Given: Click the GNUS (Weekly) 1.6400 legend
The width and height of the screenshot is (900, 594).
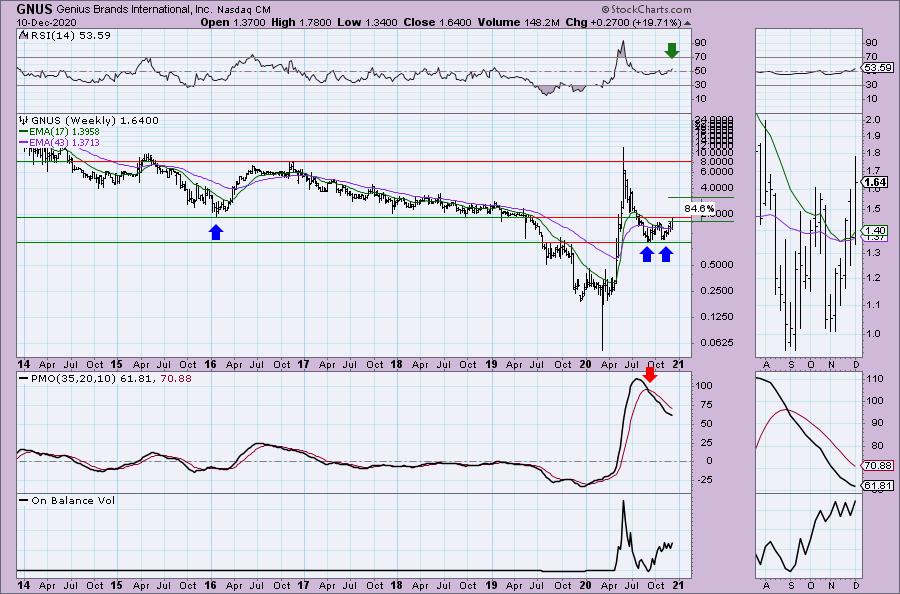Looking at the screenshot, I should click(x=89, y=121).
